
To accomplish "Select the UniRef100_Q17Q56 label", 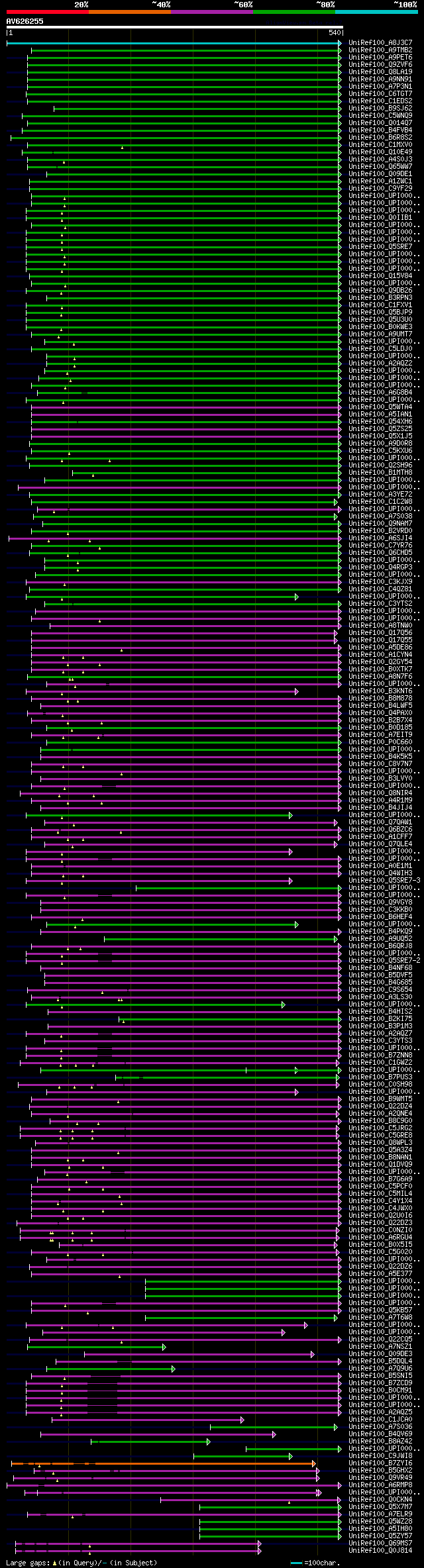I will pos(380,633).
